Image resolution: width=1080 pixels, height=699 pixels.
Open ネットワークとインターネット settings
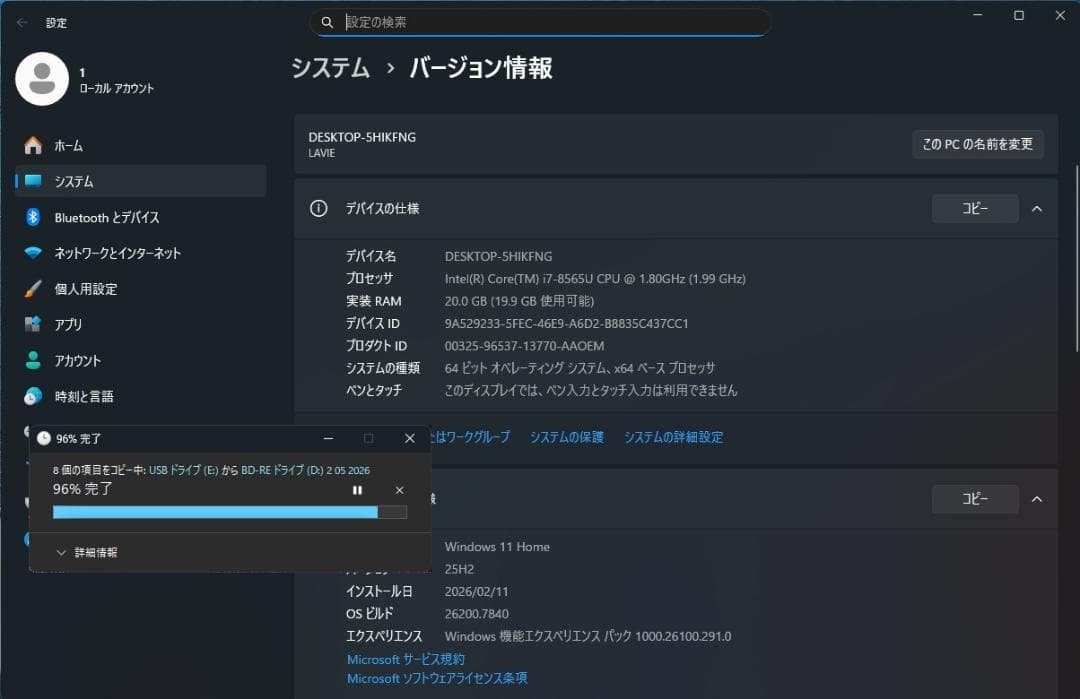pos(141,253)
